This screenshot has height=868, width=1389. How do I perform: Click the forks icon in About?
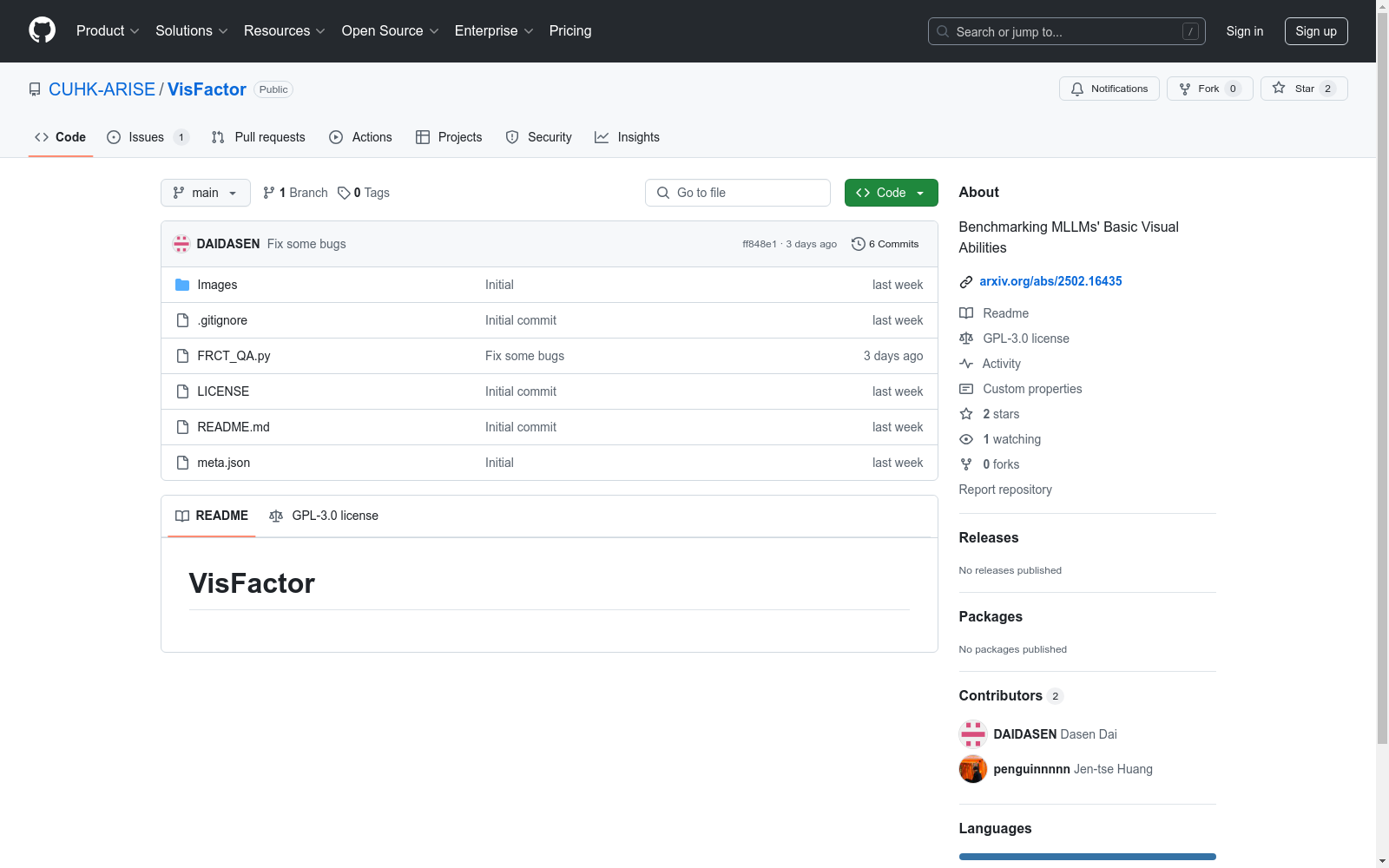(x=966, y=464)
